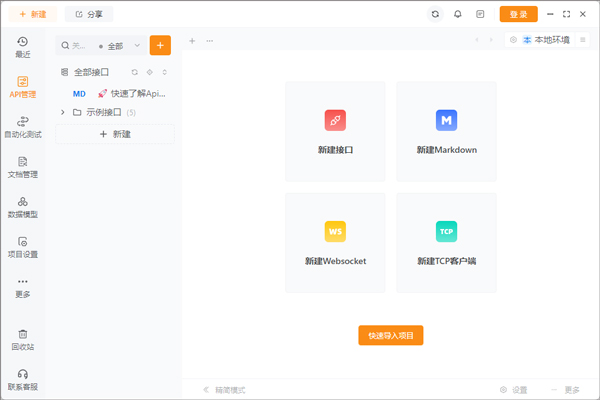Go to 数据模型 in the sidebar
The width and height of the screenshot is (600, 400).
(22, 206)
